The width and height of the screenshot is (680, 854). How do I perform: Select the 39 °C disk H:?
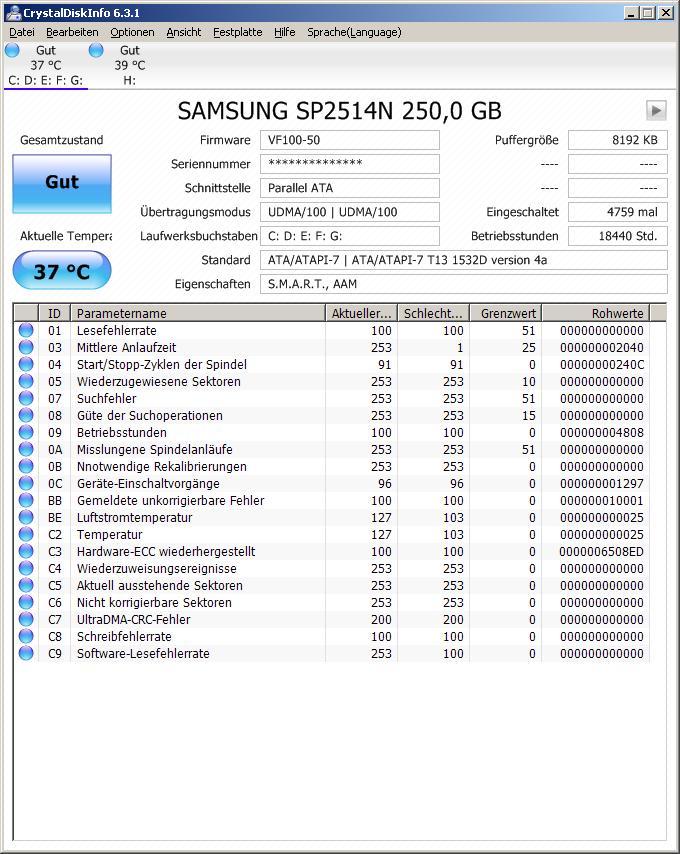[x=130, y=65]
